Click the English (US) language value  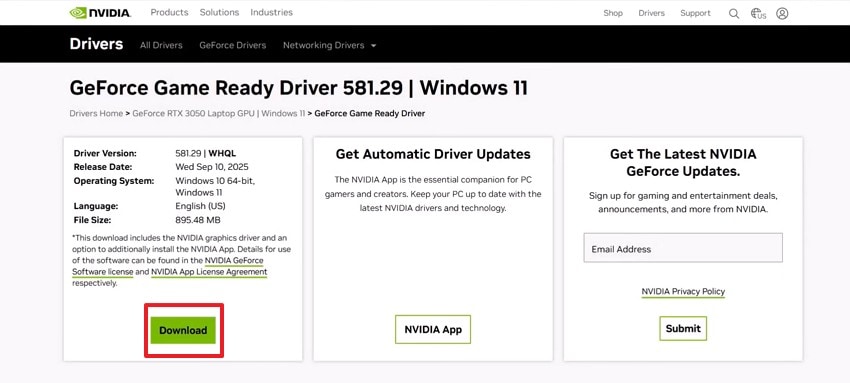tap(200, 206)
